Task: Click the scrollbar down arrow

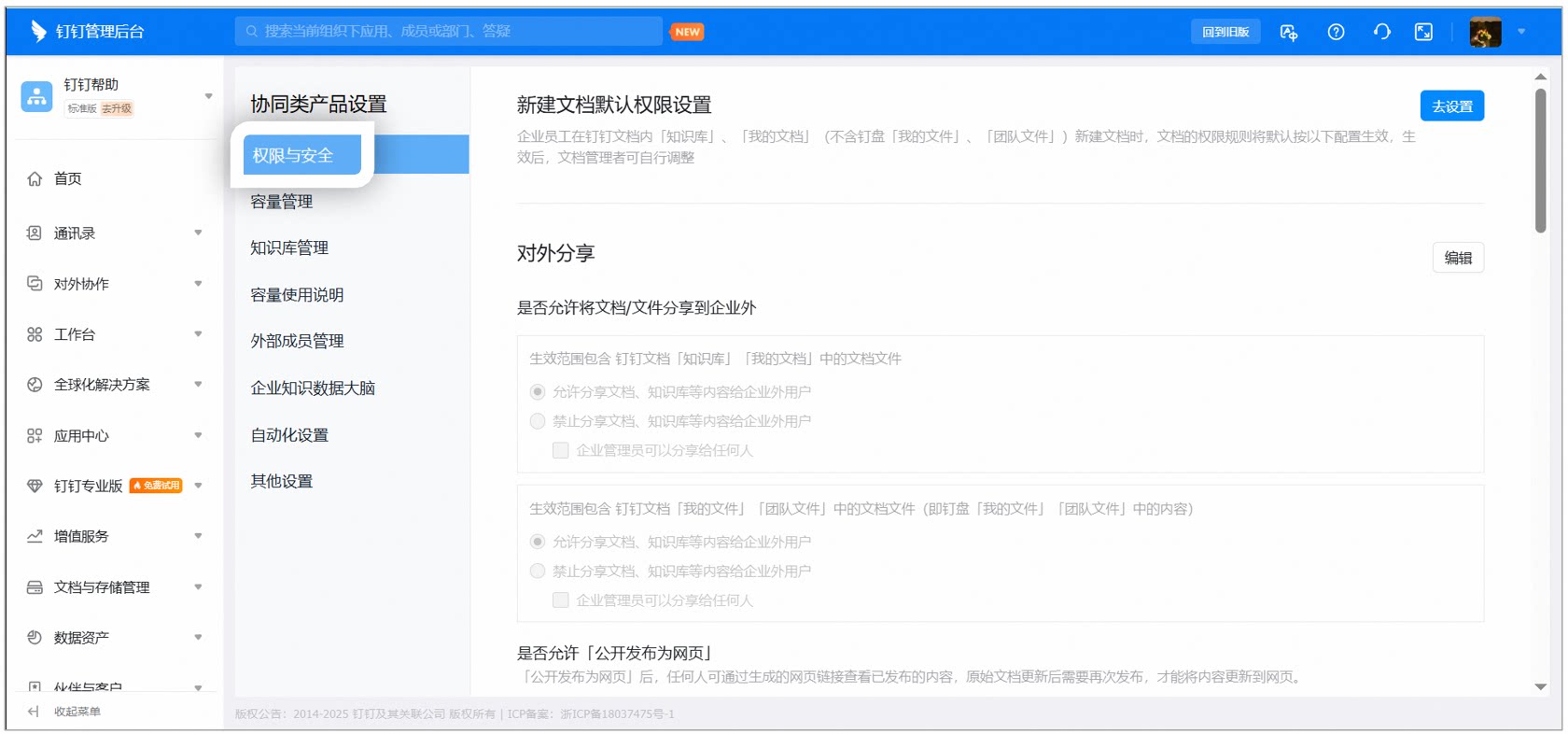Action: tap(1541, 687)
